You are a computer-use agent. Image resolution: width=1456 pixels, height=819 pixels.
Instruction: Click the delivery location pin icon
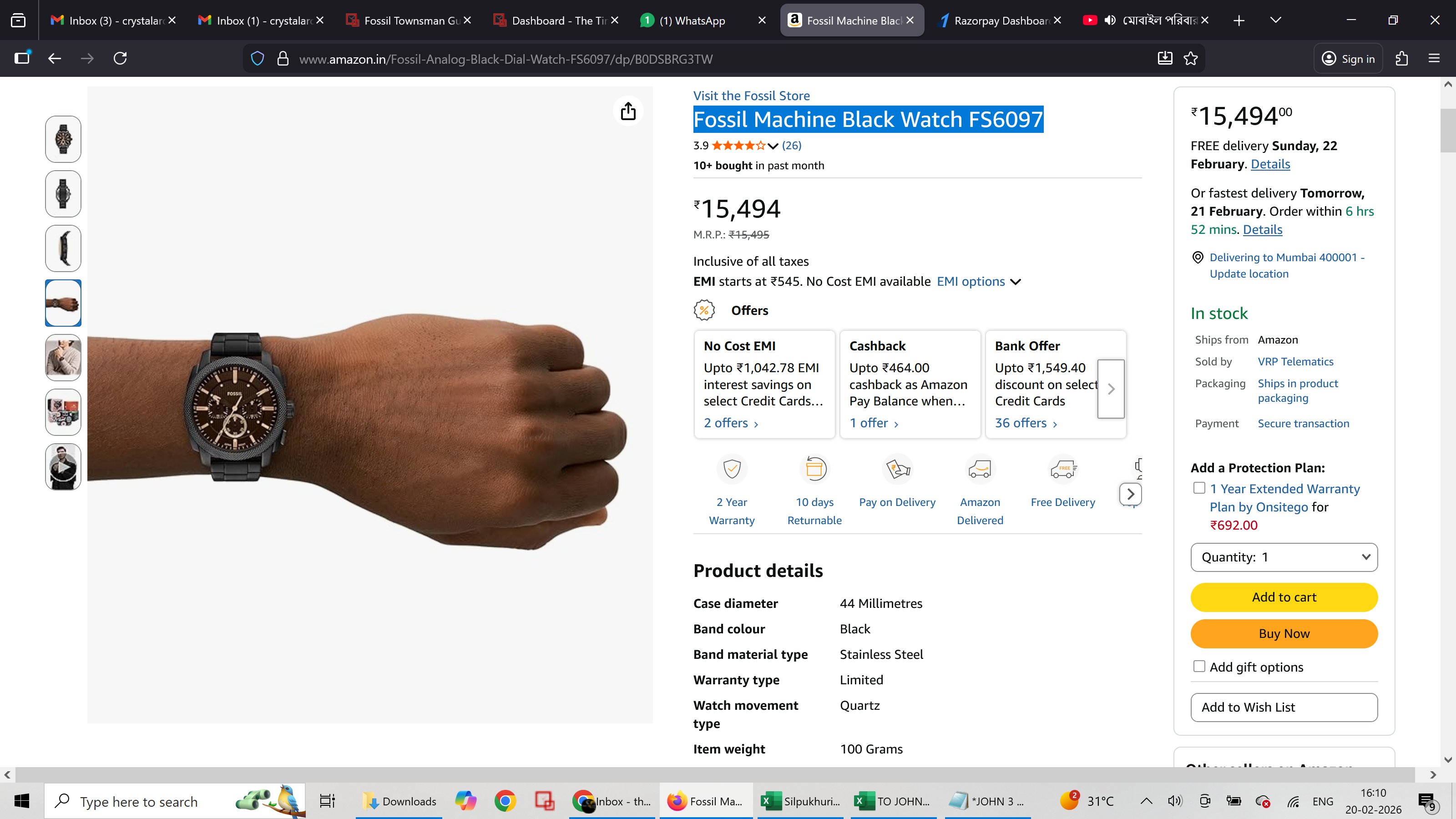[1198, 258]
